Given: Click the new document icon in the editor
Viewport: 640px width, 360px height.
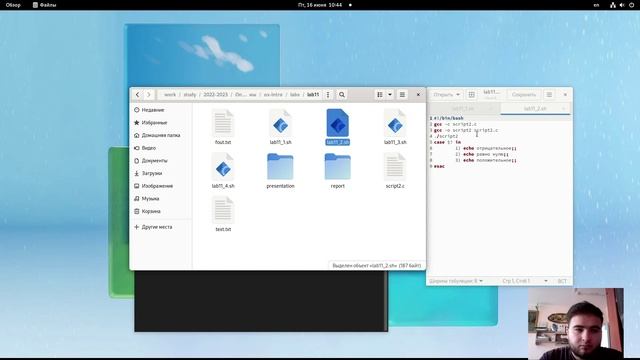Looking at the screenshot, I should pyautogui.click(x=471, y=95).
